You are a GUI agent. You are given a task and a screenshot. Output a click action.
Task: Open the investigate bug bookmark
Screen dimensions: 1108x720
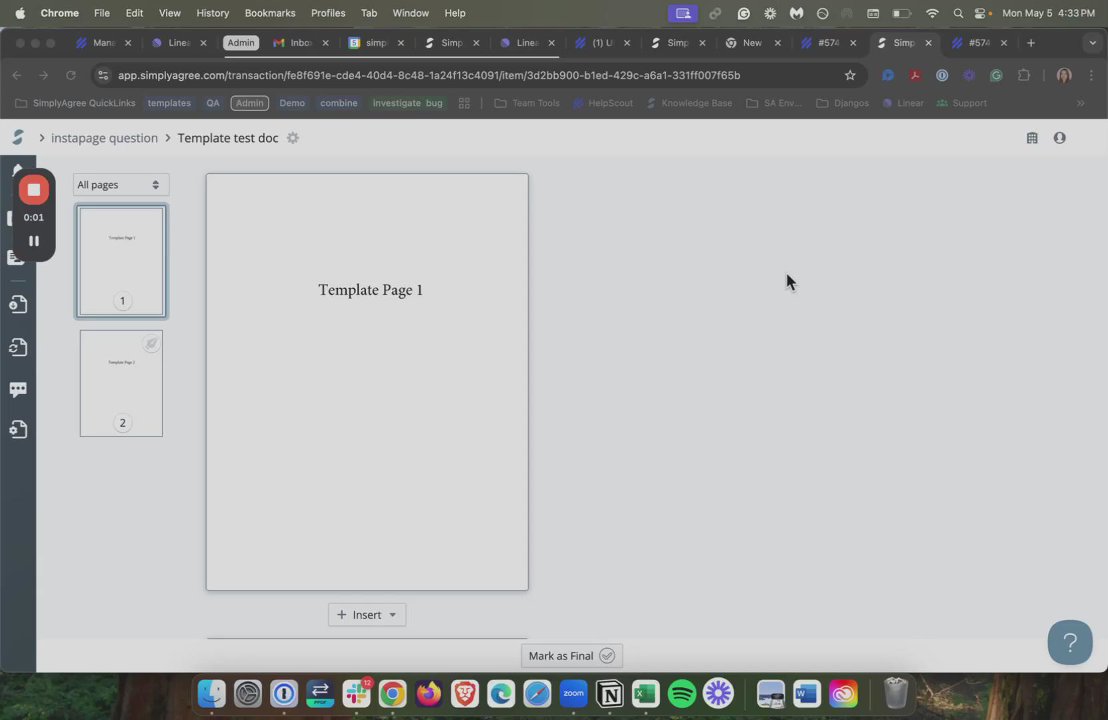(408, 103)
